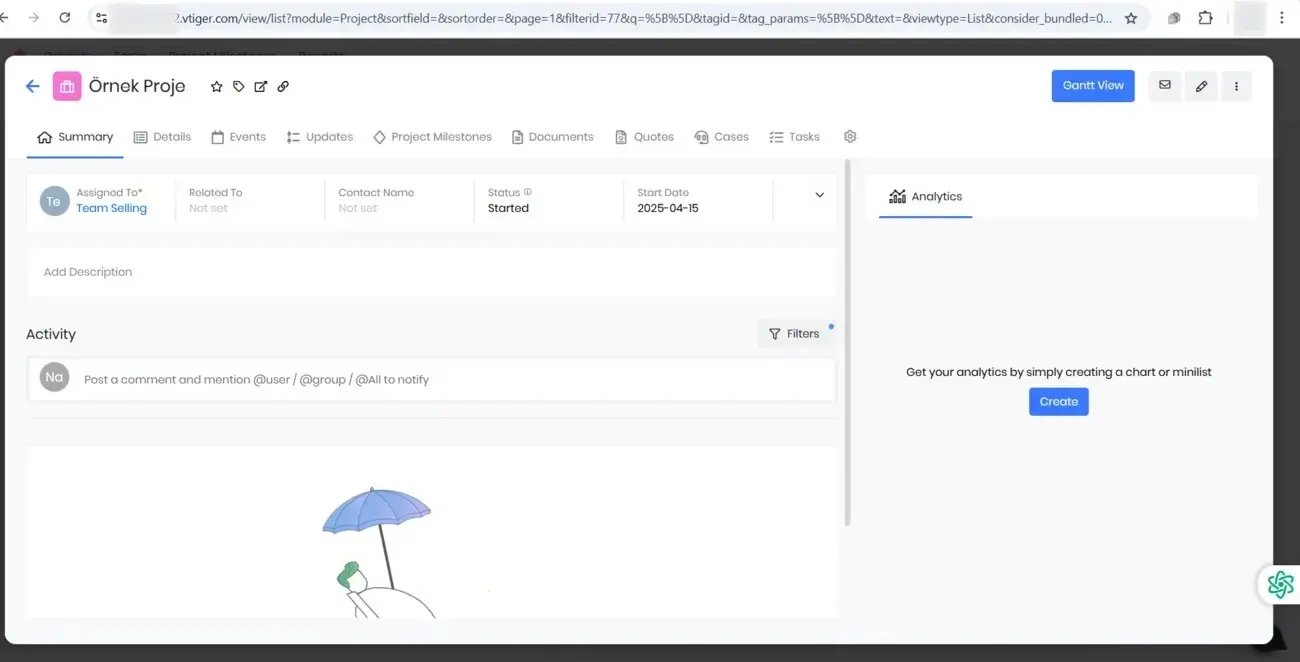Click the back arrow beside Örnek Proje

click(x=33, y=86)
